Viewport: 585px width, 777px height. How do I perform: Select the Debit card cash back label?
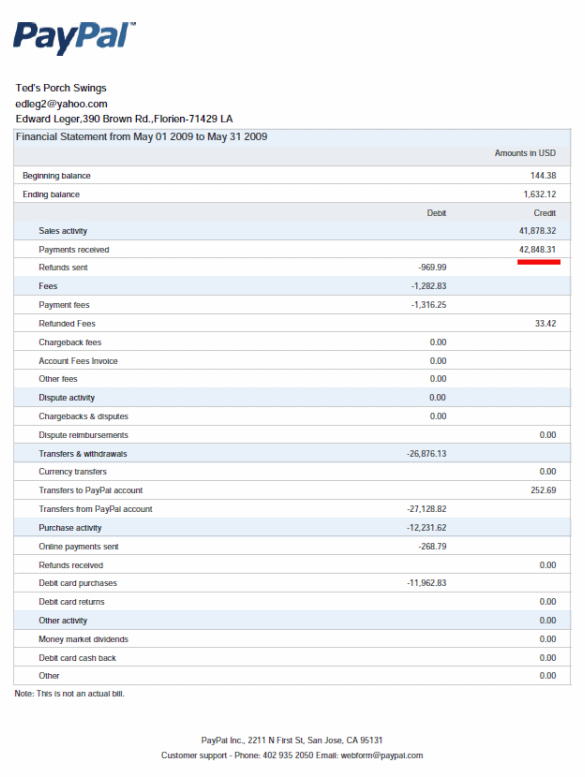point(77,658)
